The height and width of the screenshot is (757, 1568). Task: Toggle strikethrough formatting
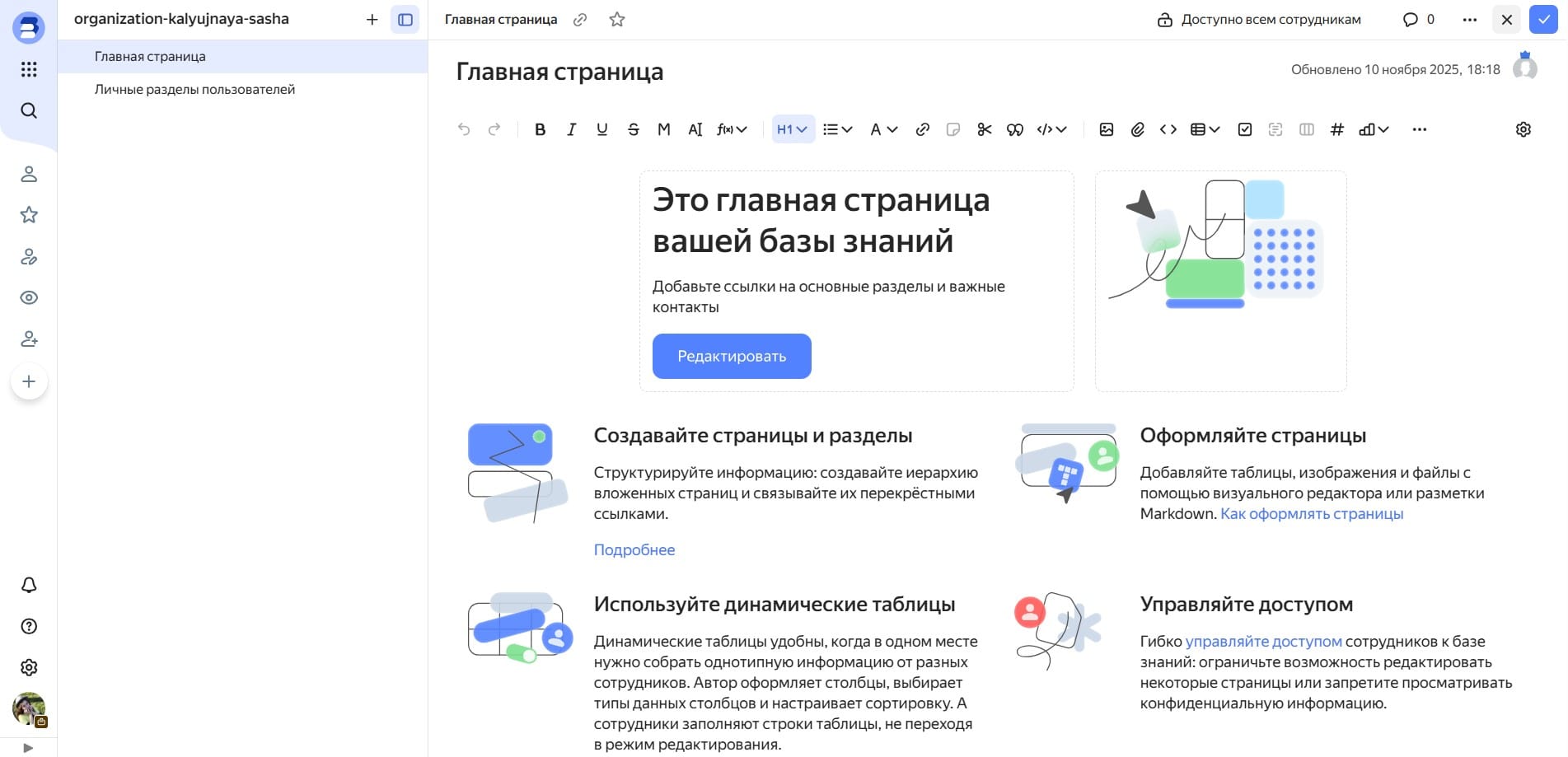click(633, 129)
